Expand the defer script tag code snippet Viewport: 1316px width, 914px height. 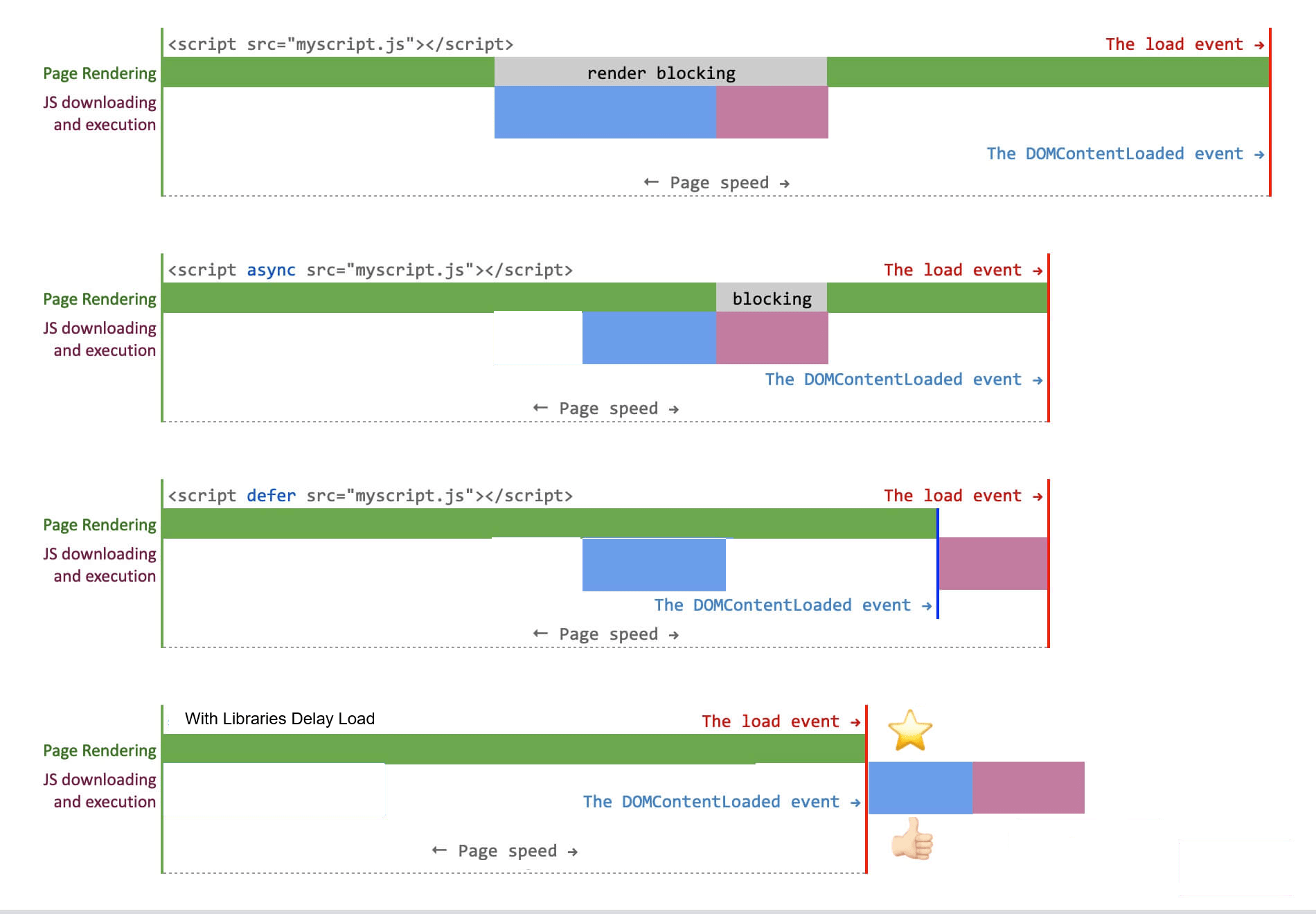(371, 496)
